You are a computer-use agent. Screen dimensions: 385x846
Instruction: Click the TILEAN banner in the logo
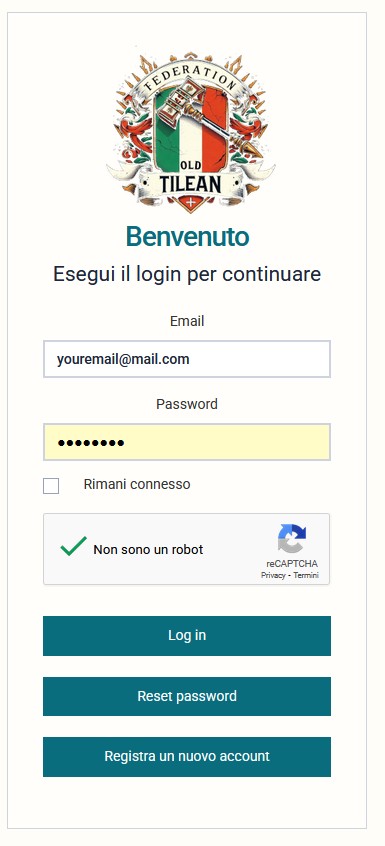coord(191,185)
